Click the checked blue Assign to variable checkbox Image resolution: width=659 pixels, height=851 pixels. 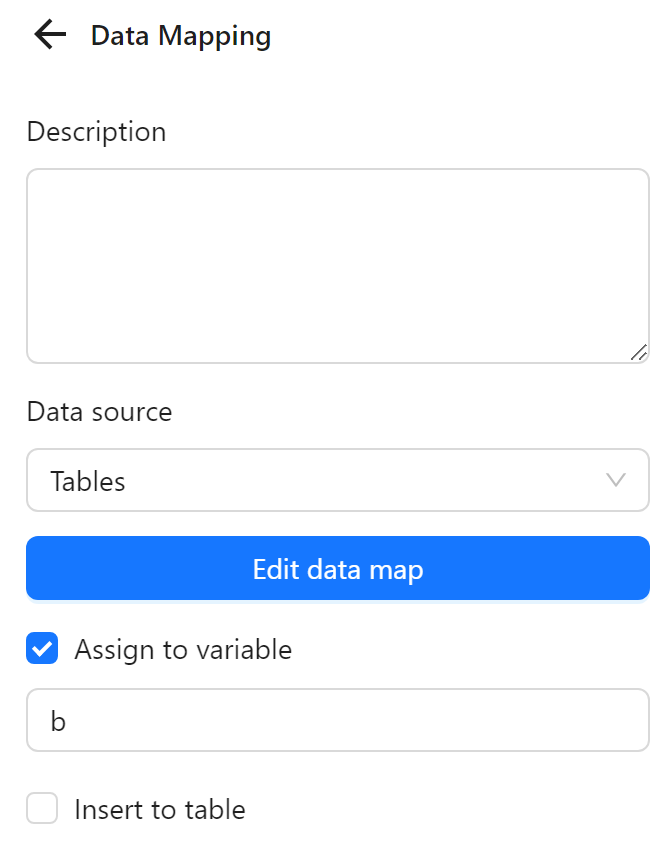41,649
